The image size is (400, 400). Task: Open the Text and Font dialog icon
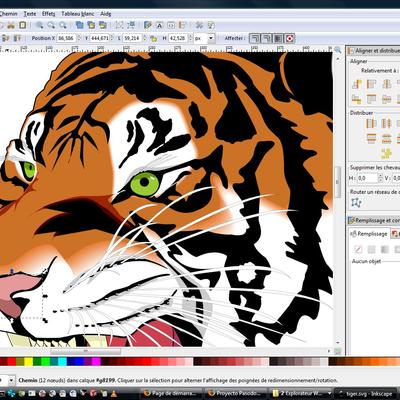click(160, 25)
